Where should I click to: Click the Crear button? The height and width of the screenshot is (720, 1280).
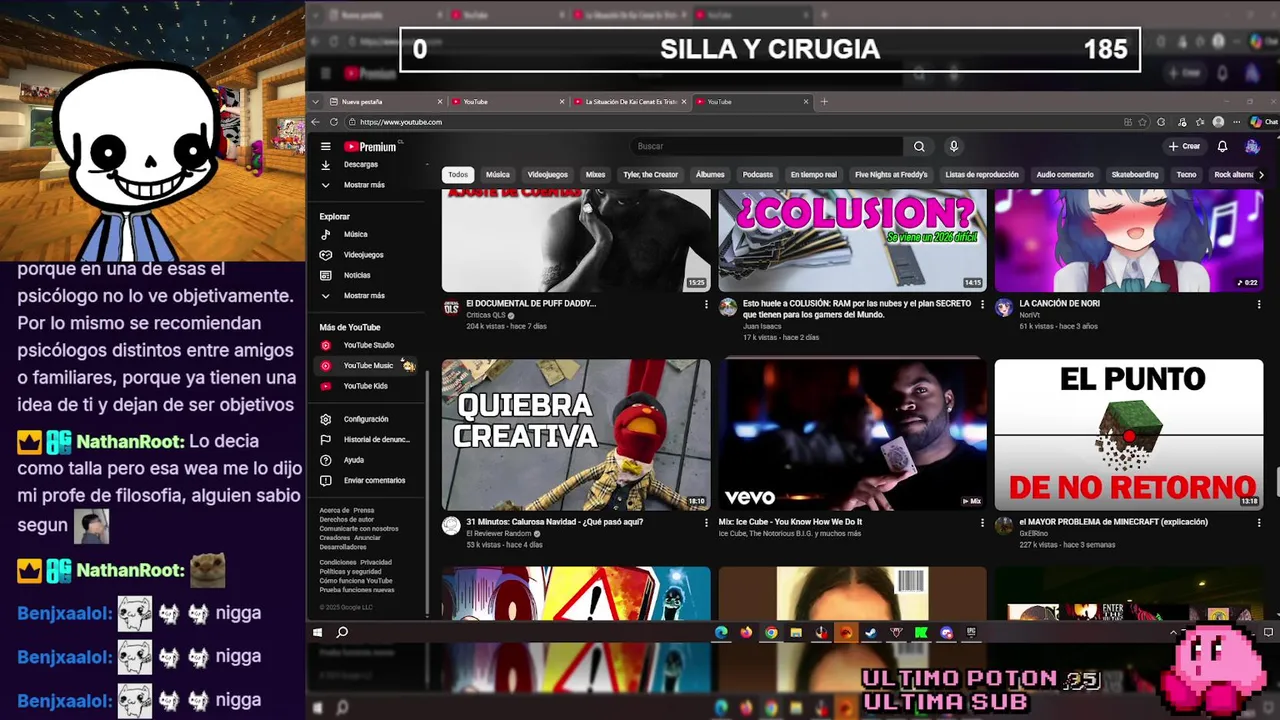pyautogui.click(x=1184, y=146)
